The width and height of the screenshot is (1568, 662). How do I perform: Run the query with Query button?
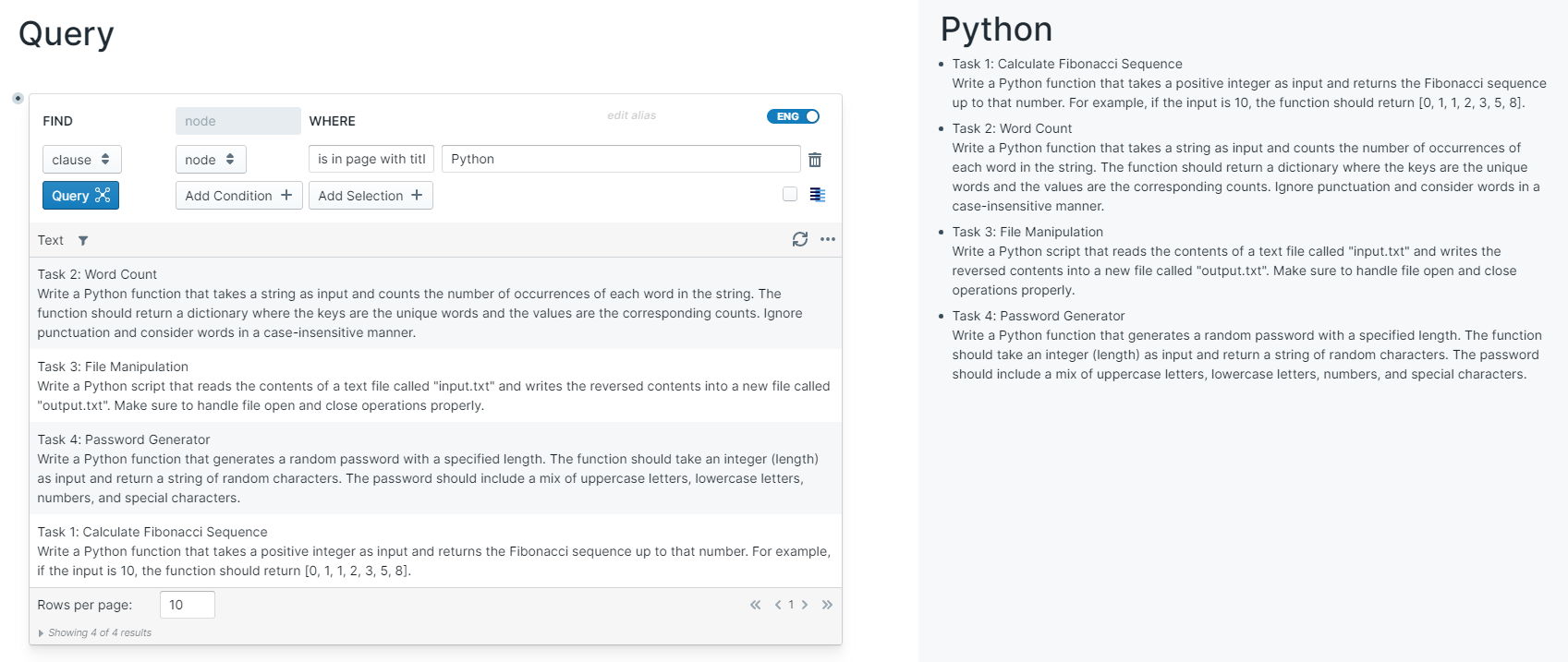tap(80, 196)
